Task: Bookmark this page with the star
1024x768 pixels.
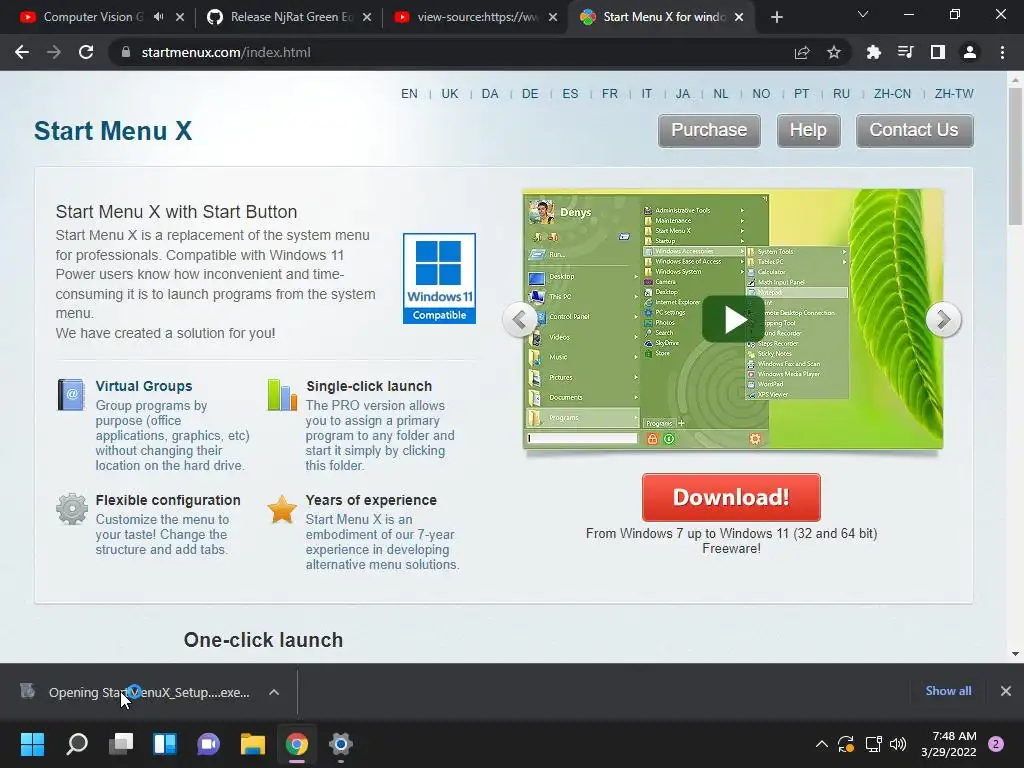Action: click(x=833, y=52)
